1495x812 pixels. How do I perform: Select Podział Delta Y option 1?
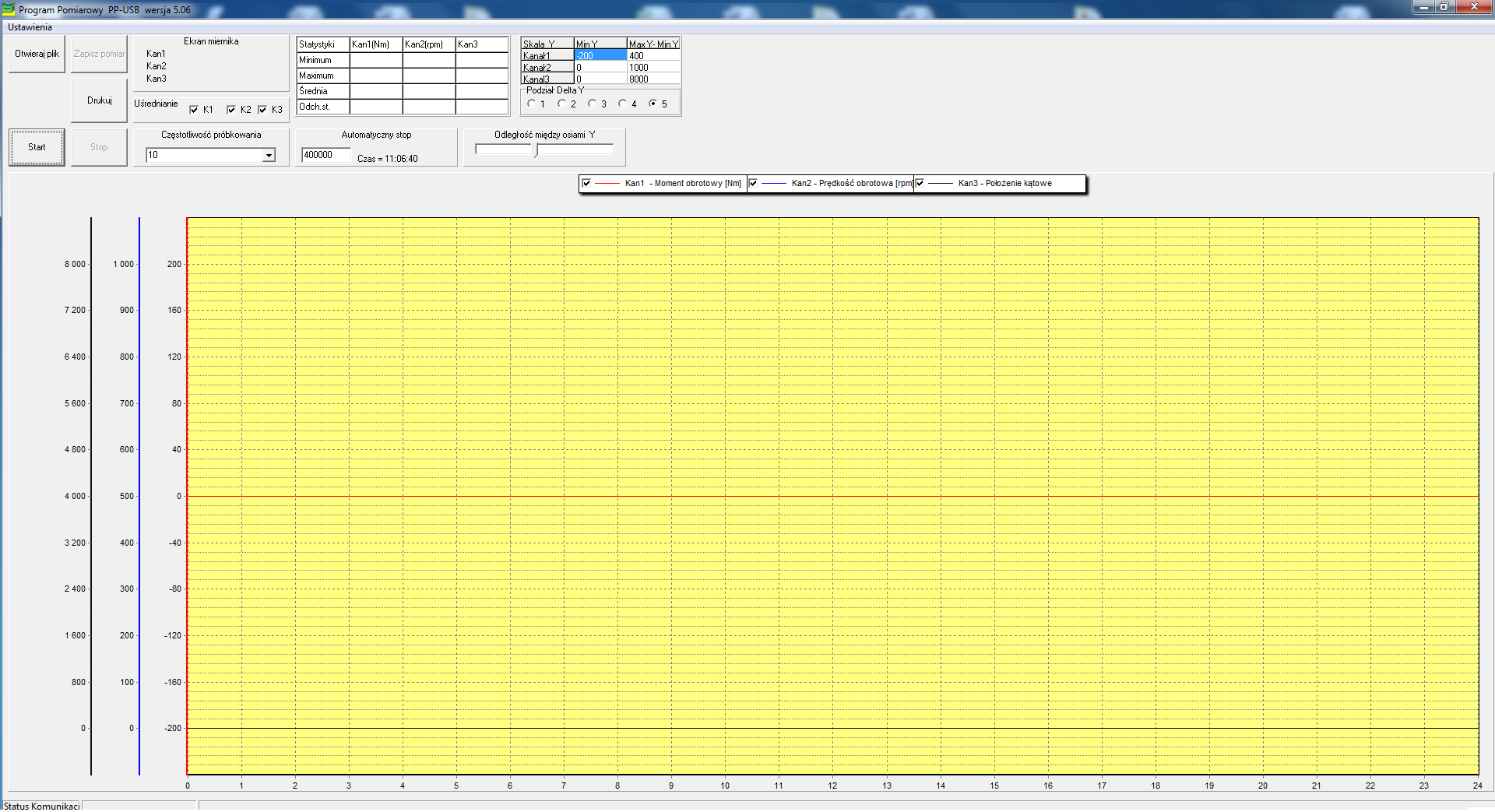point(532,104)
